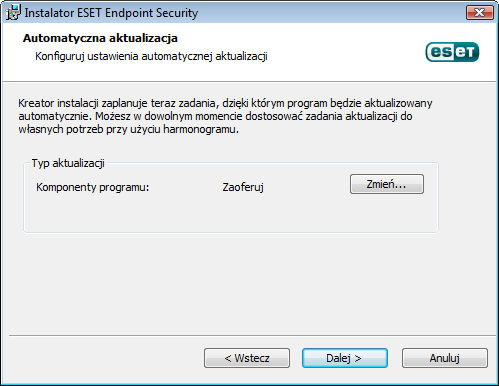Click the separator line above the navigation buttons
499x386 pixels.
click(x=252, y=336)
